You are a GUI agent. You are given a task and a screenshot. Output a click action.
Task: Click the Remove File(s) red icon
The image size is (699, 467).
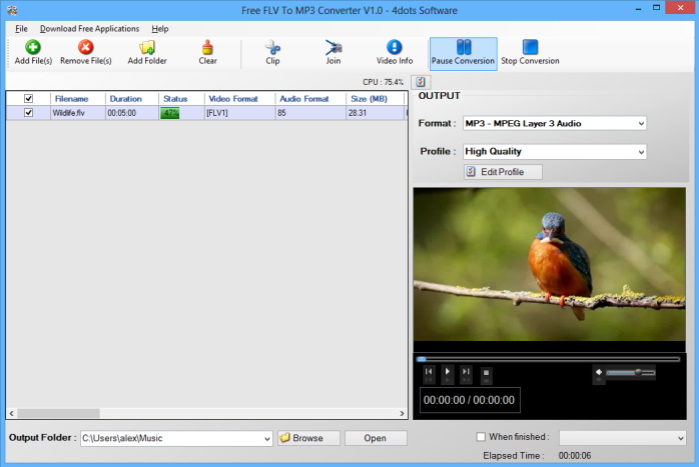point(86,47)
